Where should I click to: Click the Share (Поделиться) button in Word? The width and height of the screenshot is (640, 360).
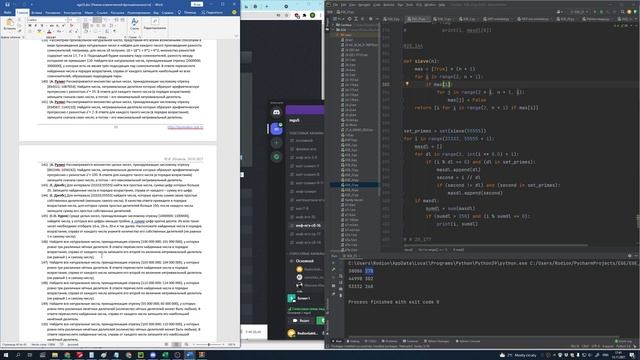pos(212,13)
